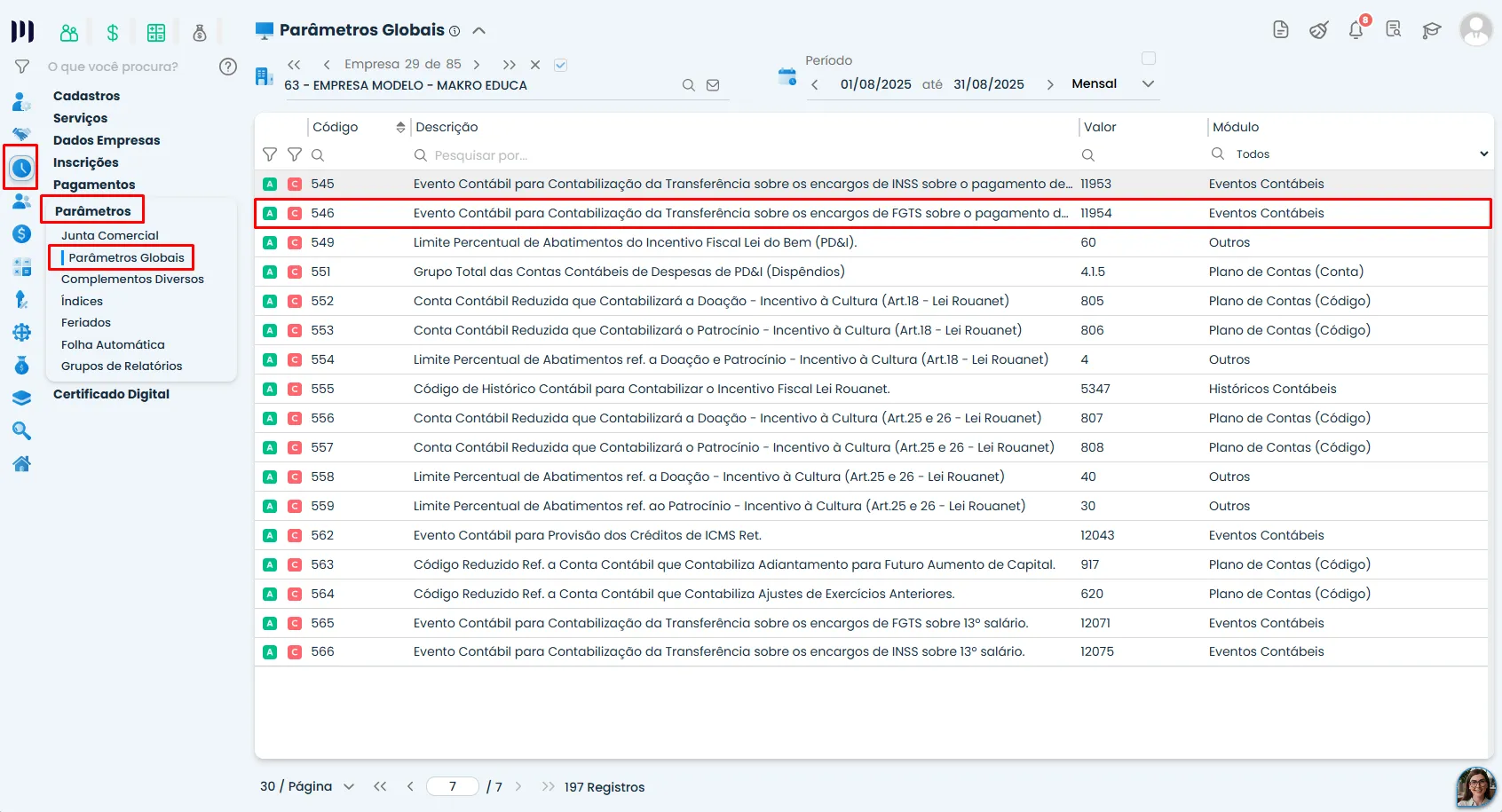This screenshot has height=812, width=1502.
Task: Click the envelope icon beside company name
Action: click(713, 85)
